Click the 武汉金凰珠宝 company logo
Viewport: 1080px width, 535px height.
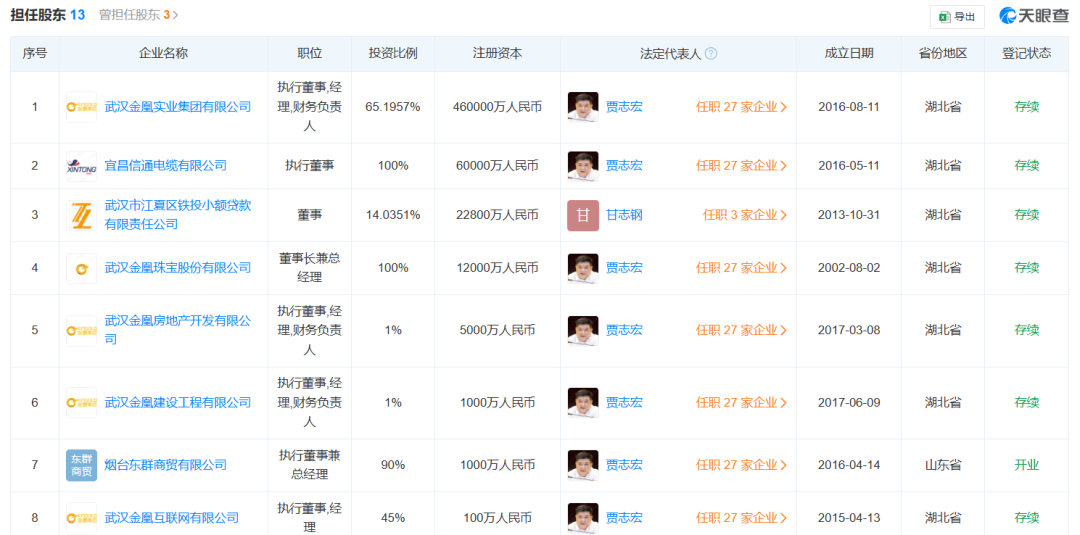tap(81, 268)
